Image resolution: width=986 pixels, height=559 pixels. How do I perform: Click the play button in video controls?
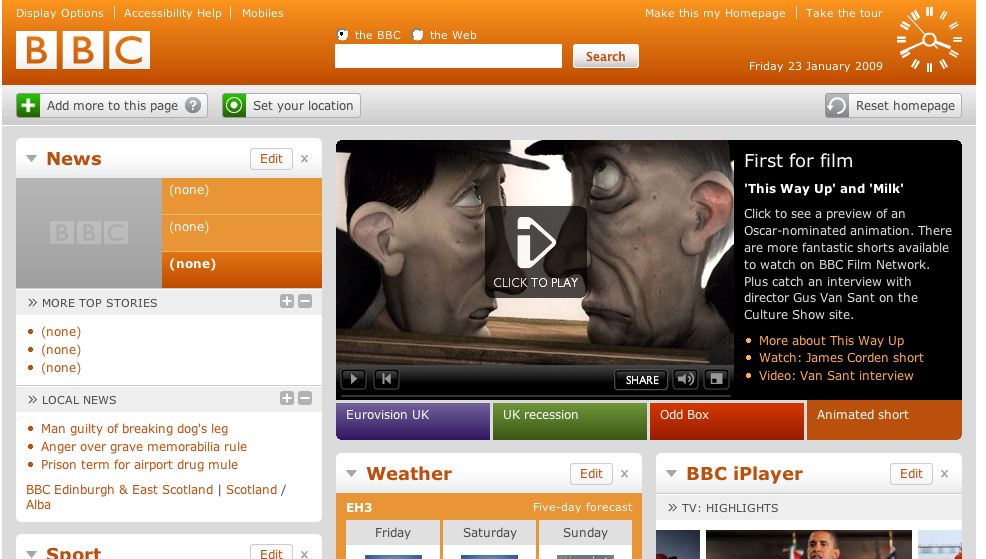pos(353,379)
